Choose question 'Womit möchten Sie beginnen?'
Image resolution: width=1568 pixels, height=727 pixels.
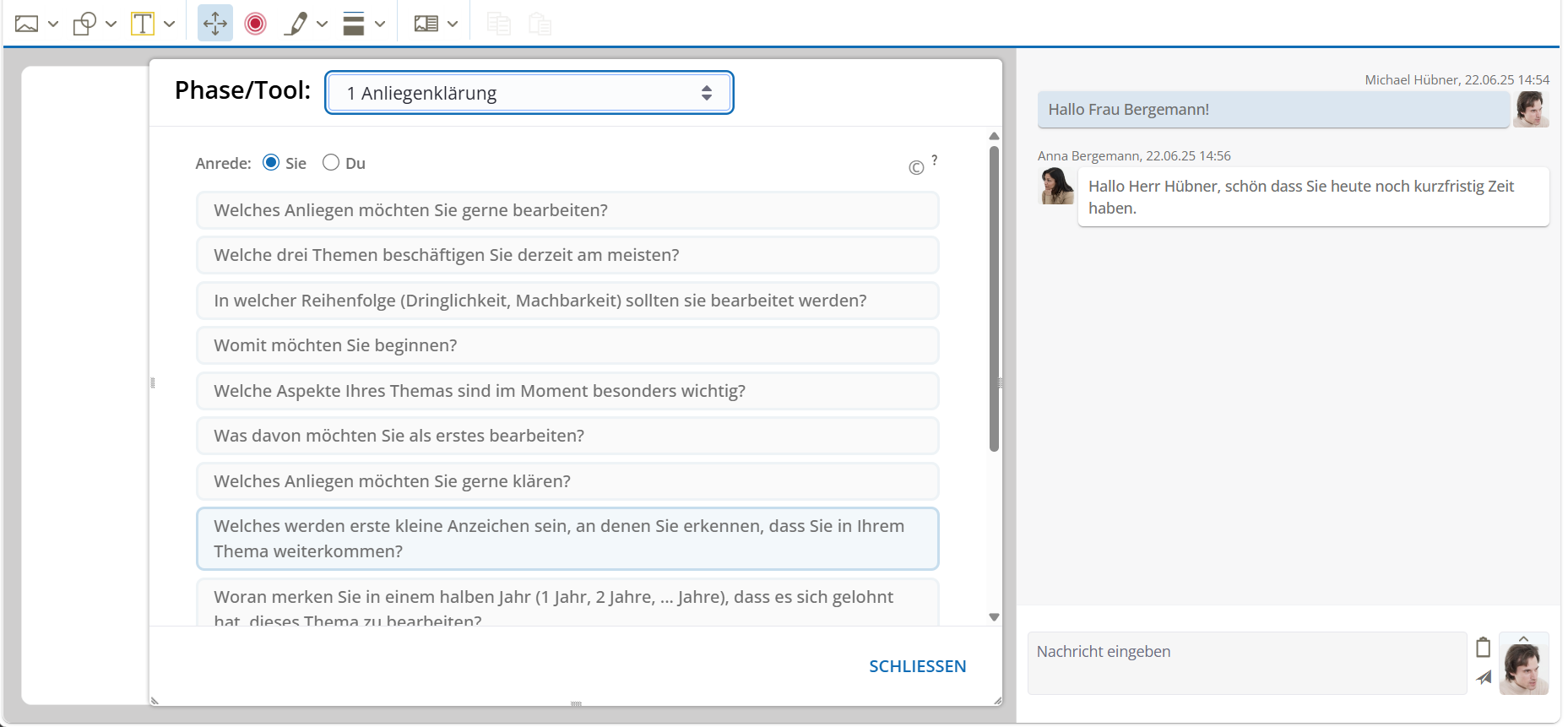(x=567, y=345)
